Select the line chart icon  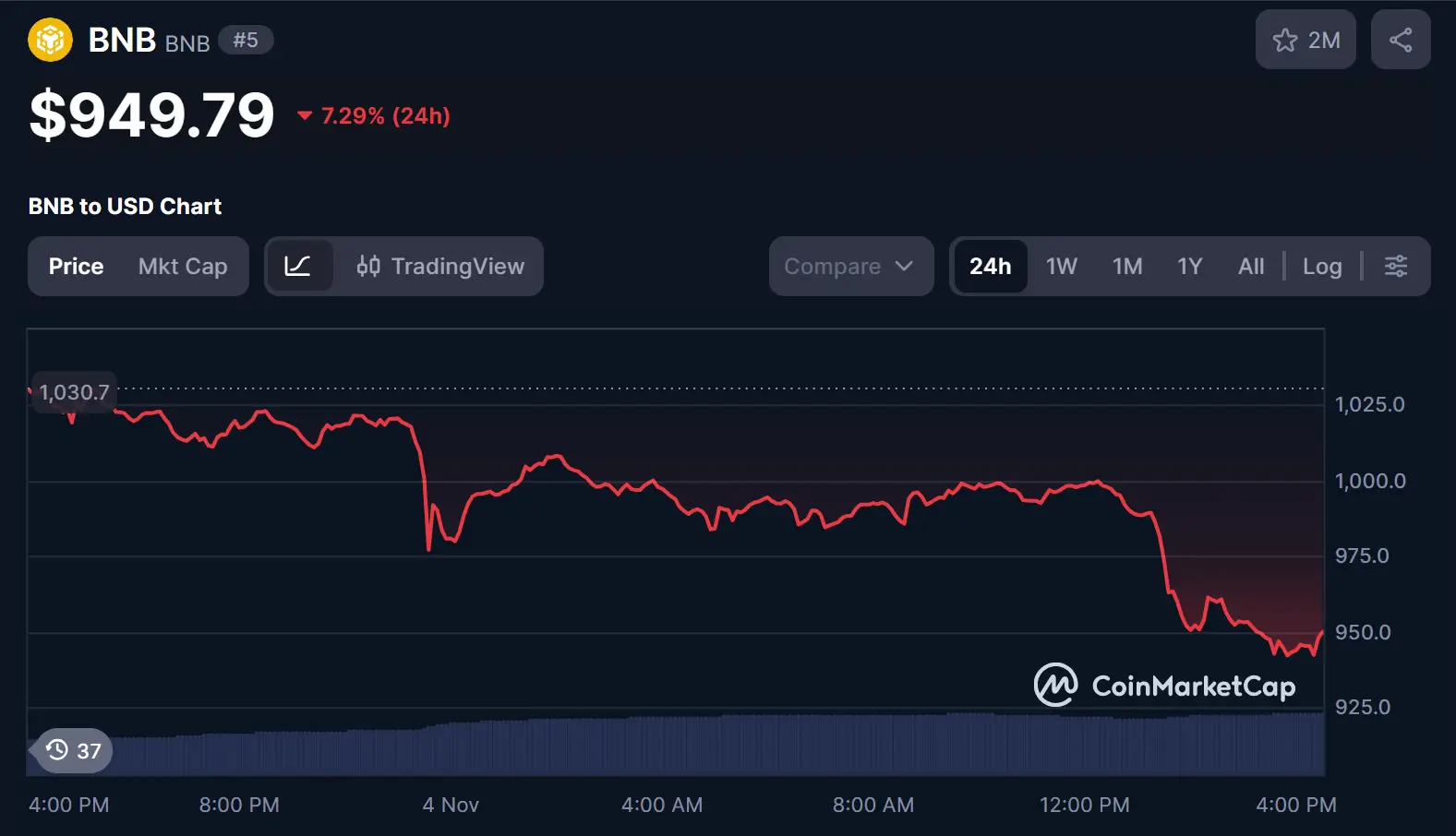point(298,266)
